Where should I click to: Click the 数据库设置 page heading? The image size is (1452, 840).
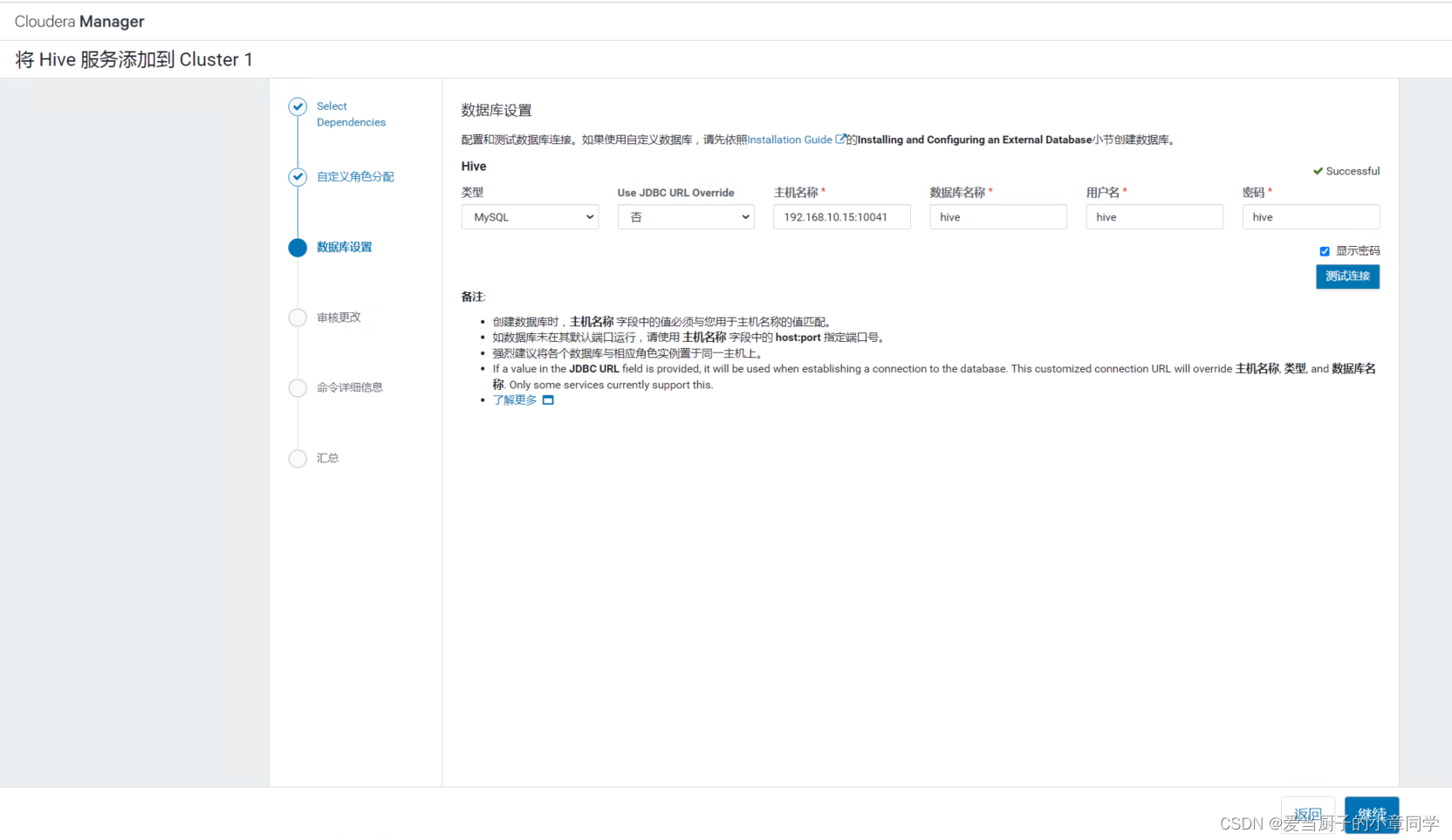[x=497, y=111]
